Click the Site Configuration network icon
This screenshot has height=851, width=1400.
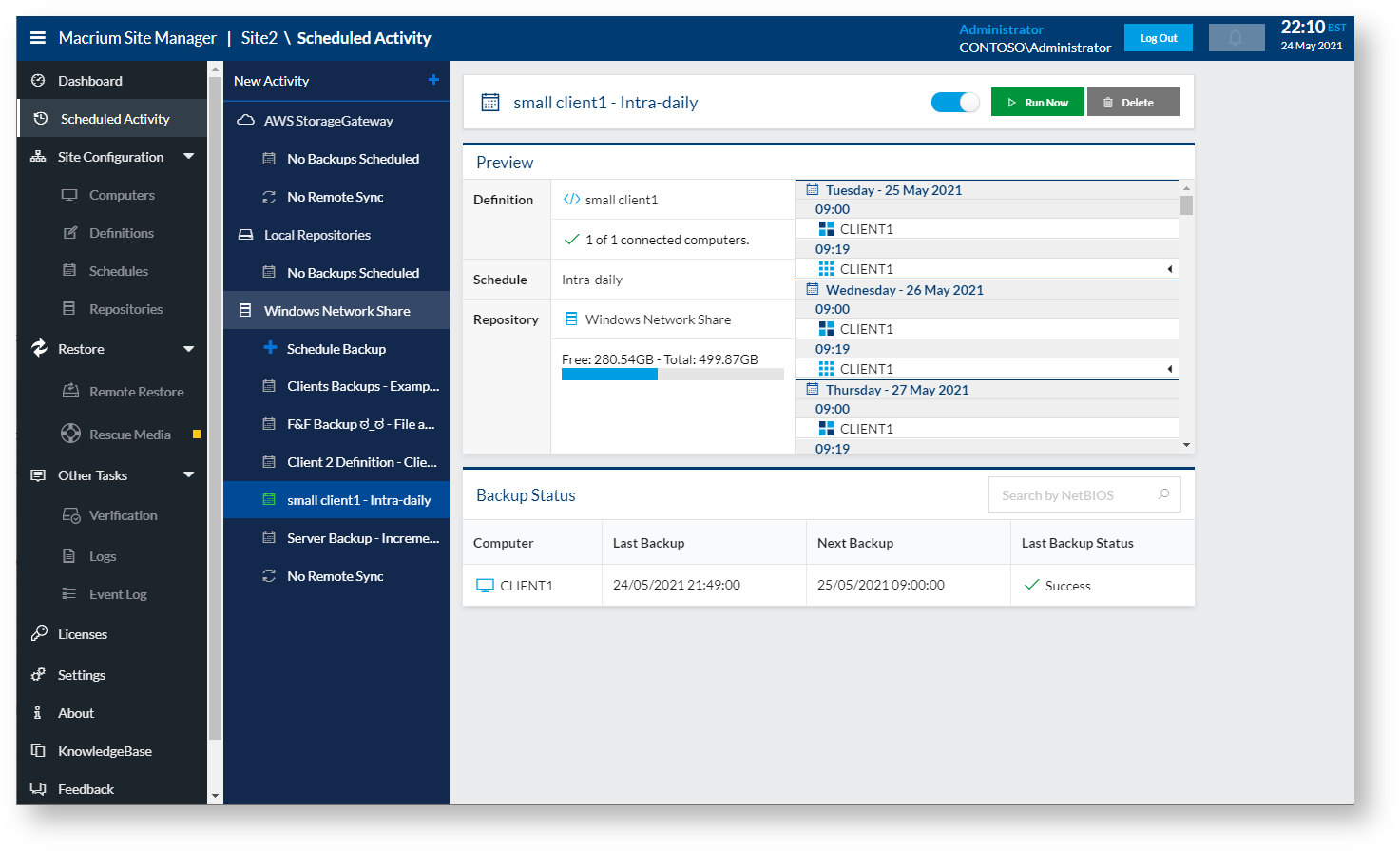(38, 157)
